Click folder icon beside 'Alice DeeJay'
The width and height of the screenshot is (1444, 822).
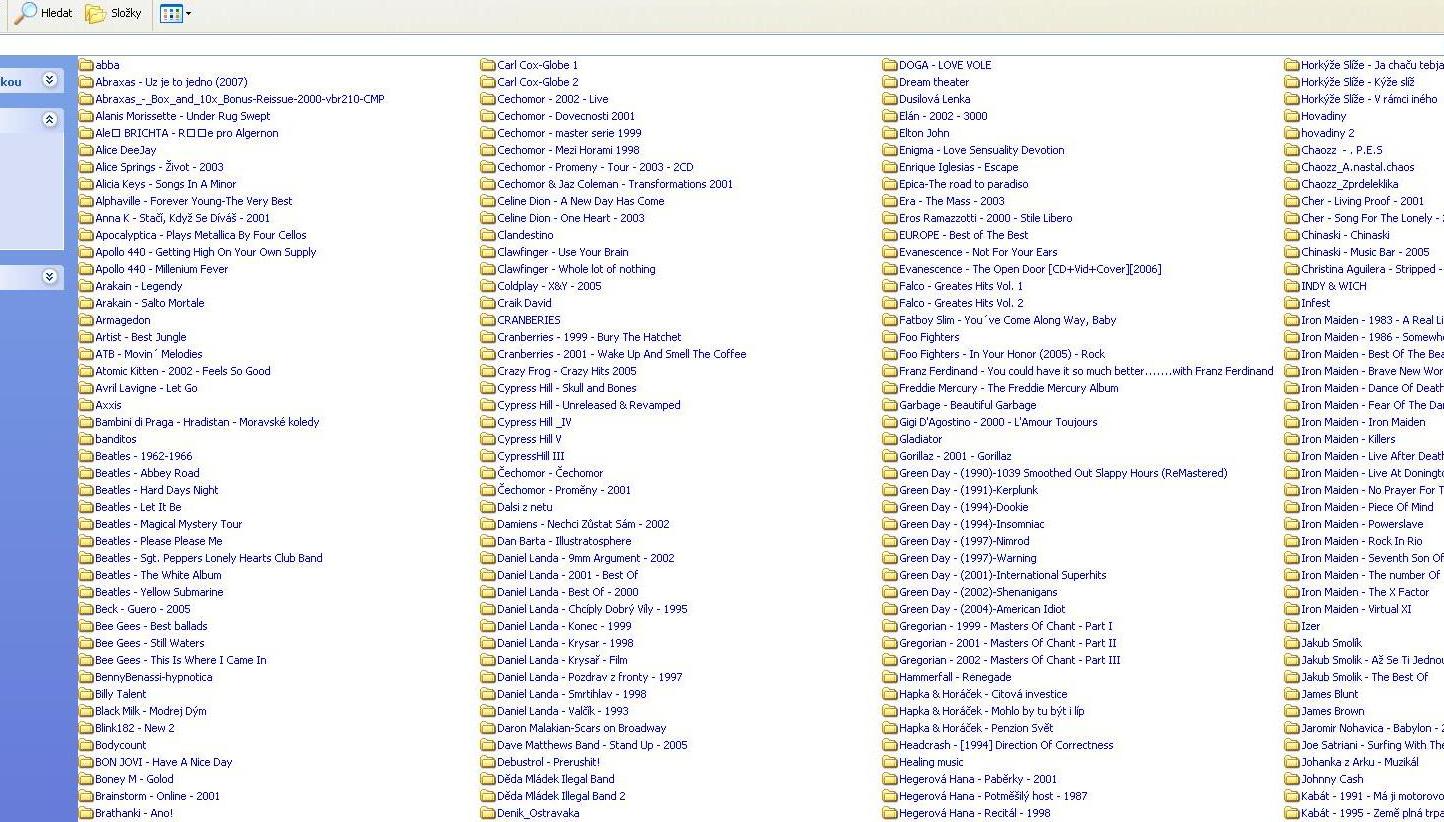pyautogui.click(x=86, y=150)
